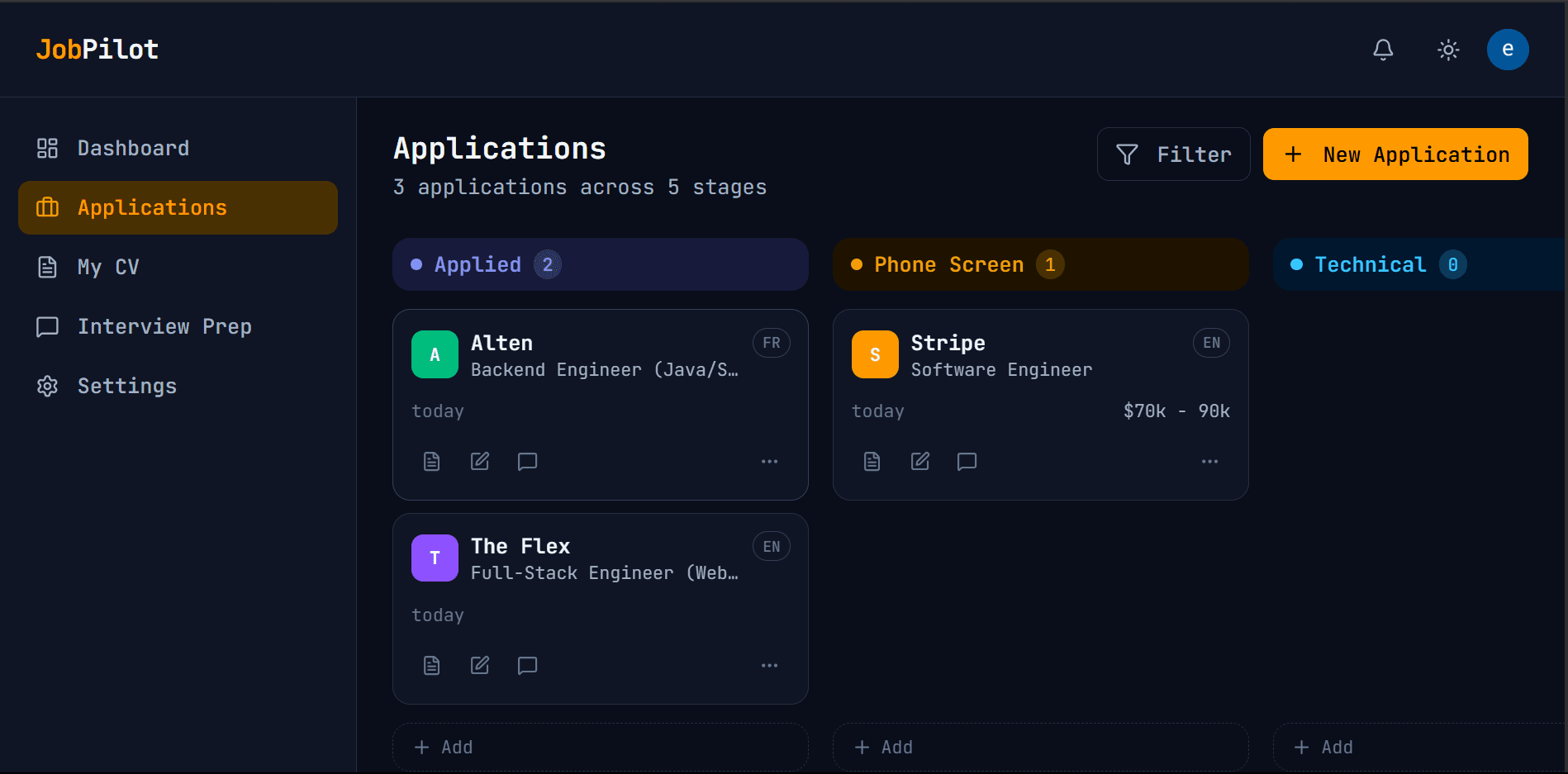Add a card under Applied column
Screen dimensions: 1568x774
600,747
